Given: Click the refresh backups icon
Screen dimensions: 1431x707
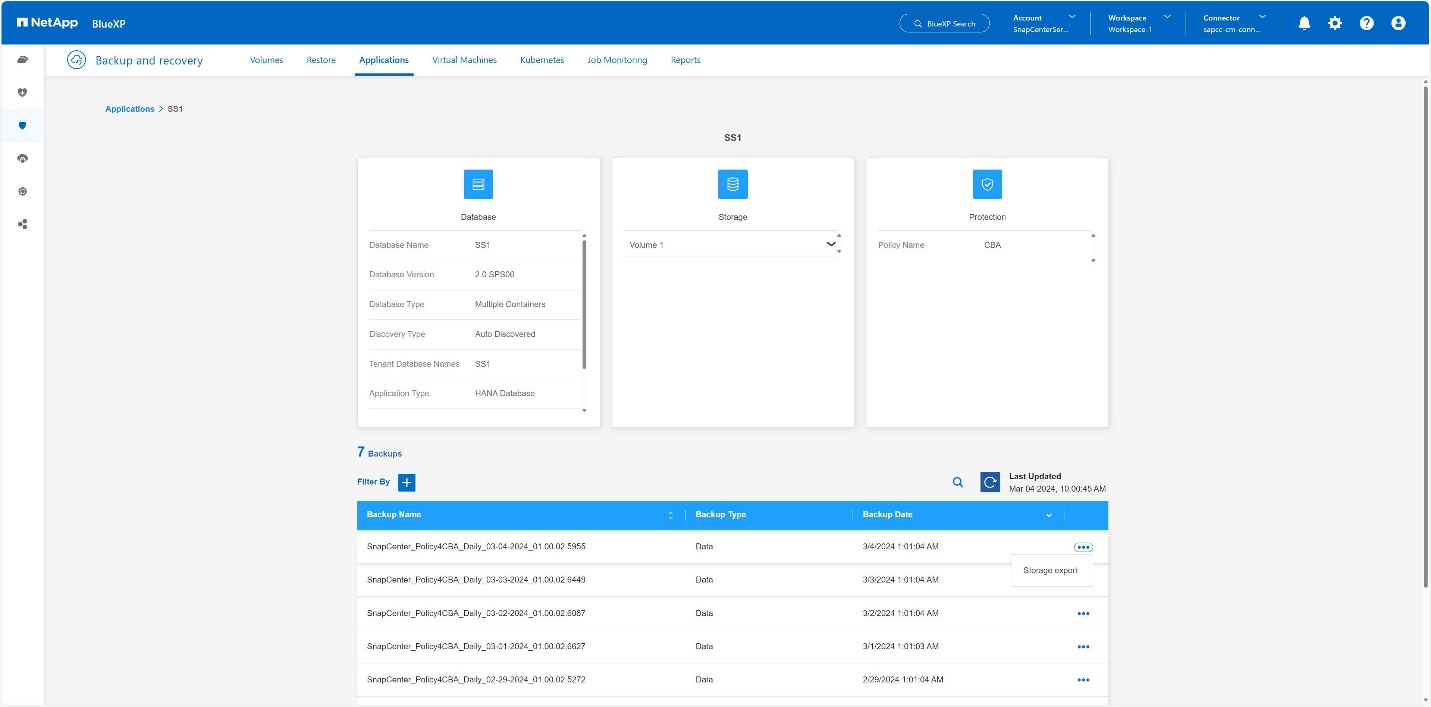Looking at the screenshot, I should click(x=990, y=482).
